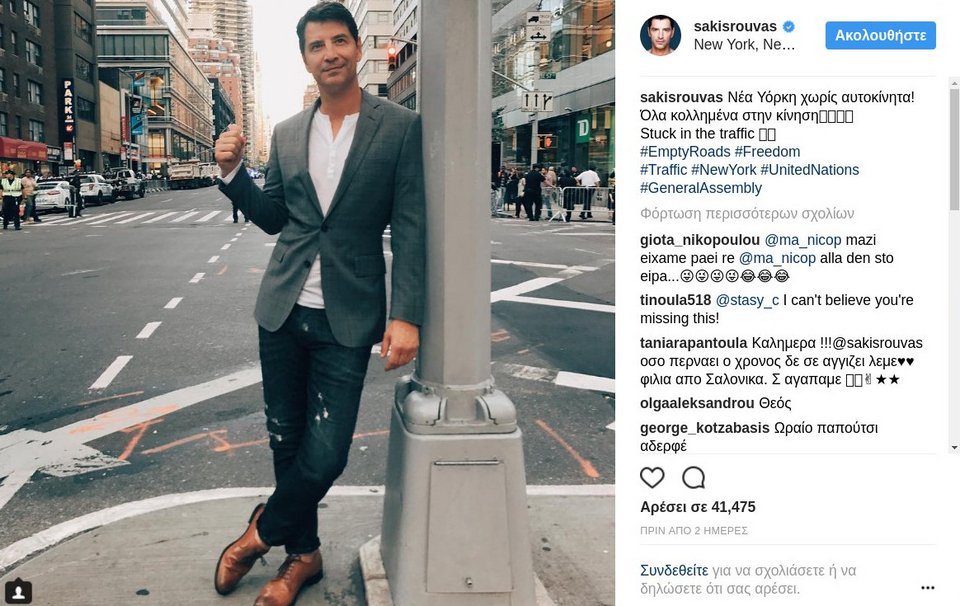960x606 pixels.
Task: Visit the @stasy_c mention
Action: pyautogui.click(x=747, y=301)
